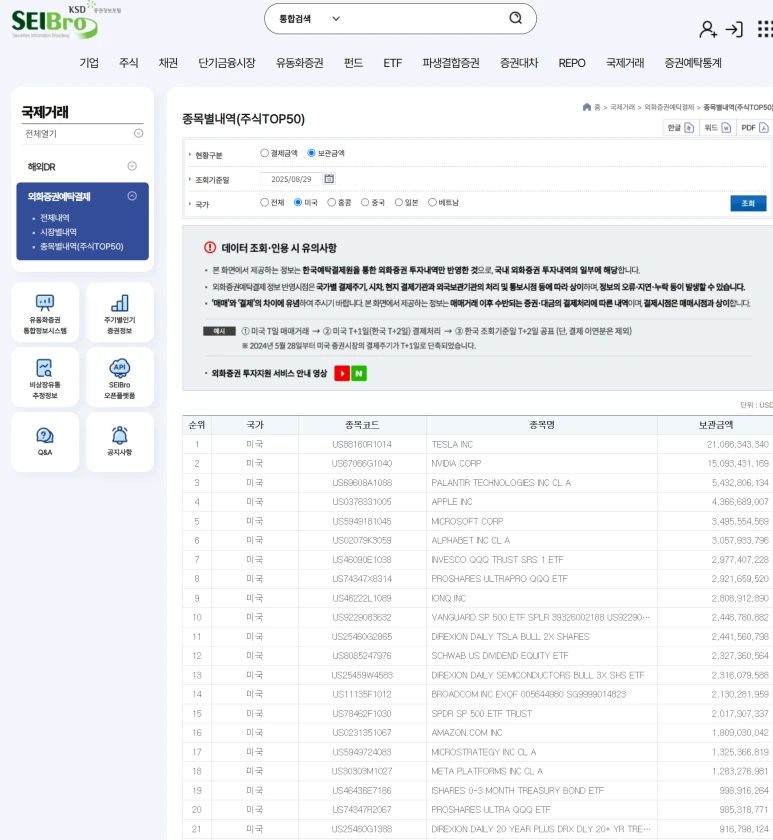Open the 증권대차 menu
This screenshot has width=773, height=840.
pyautogui.click(x=519, y=63)
